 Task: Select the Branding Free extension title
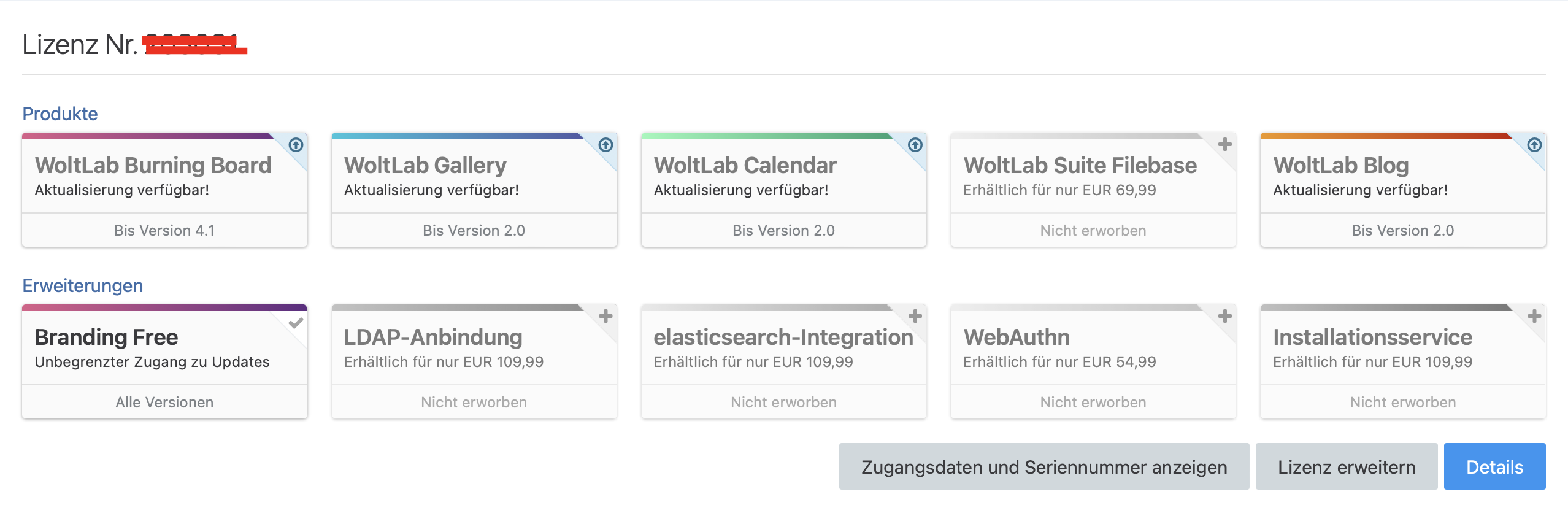[106, 337]
